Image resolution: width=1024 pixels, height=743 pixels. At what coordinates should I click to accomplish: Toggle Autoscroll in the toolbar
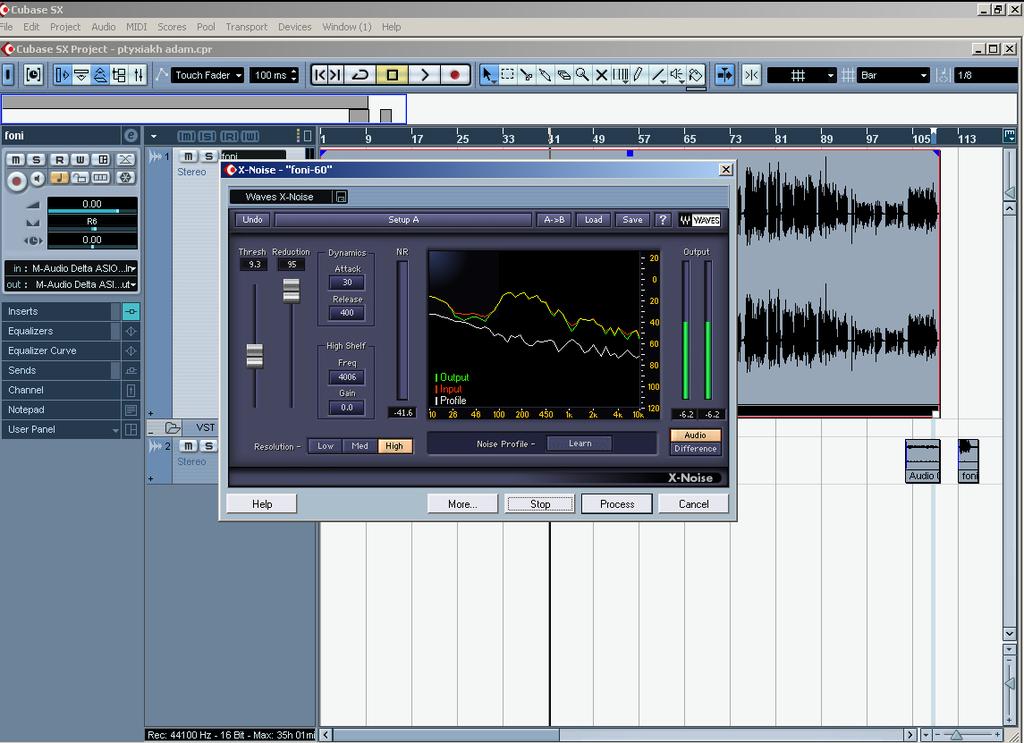pos(724,75)
